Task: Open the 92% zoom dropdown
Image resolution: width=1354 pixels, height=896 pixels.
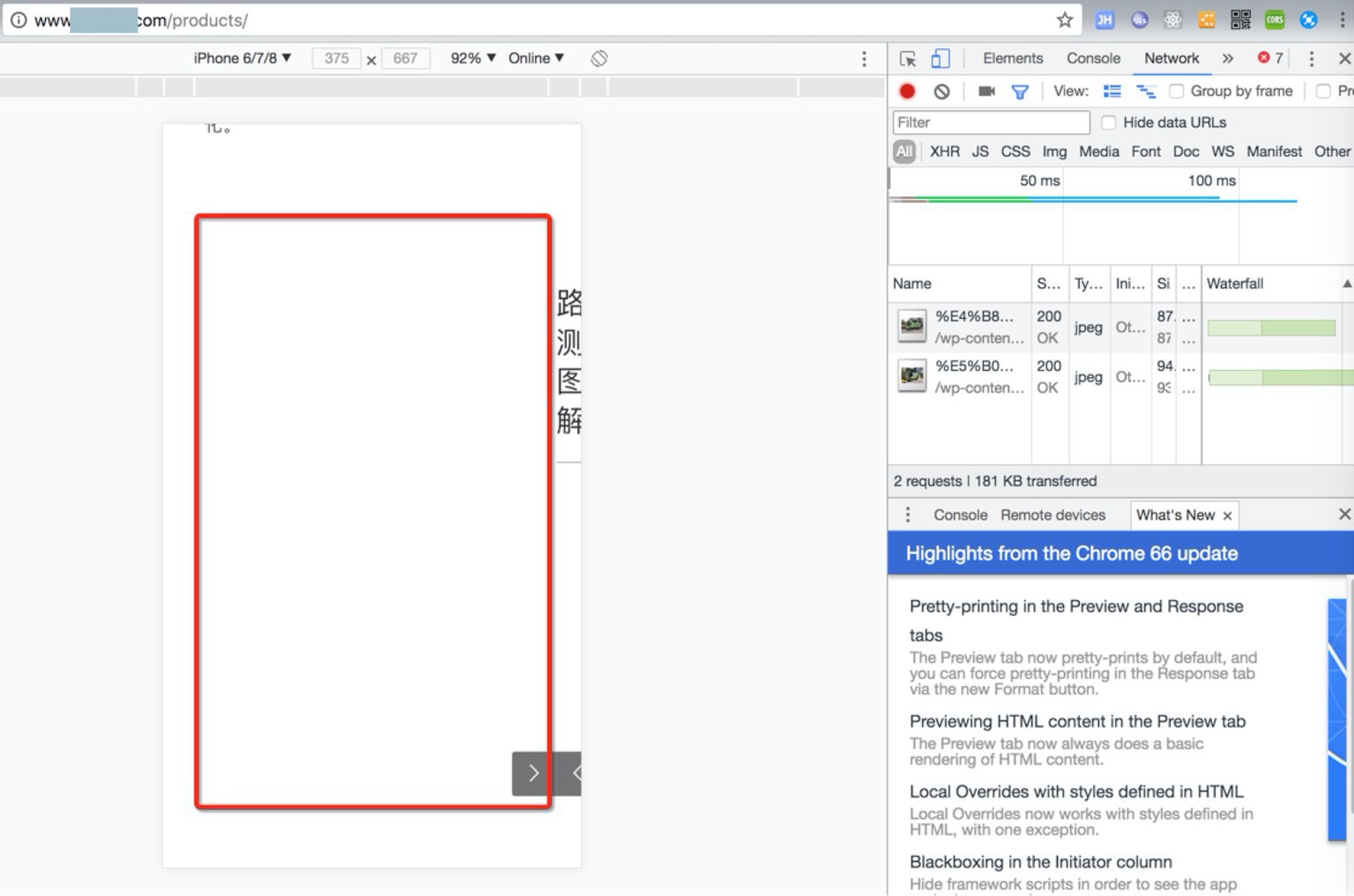Action: point(473,58)
